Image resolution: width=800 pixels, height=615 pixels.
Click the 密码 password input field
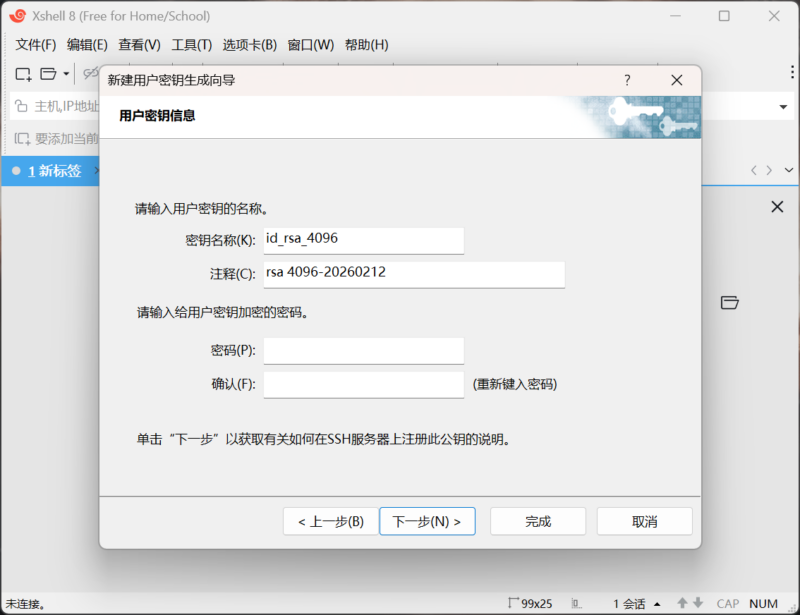coord(363,350)
